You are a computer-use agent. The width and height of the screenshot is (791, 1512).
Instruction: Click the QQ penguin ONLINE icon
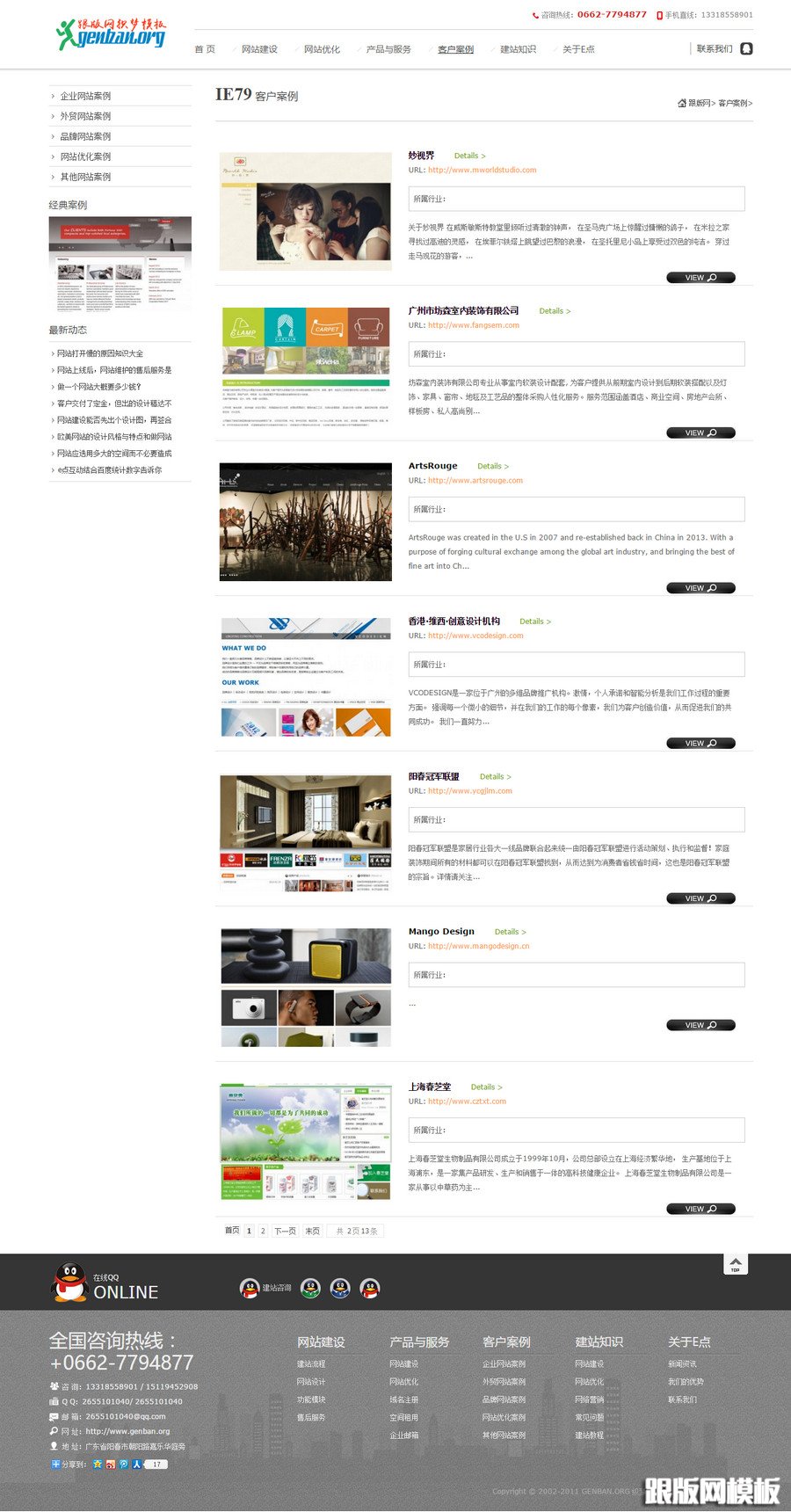coord(69,1283)
